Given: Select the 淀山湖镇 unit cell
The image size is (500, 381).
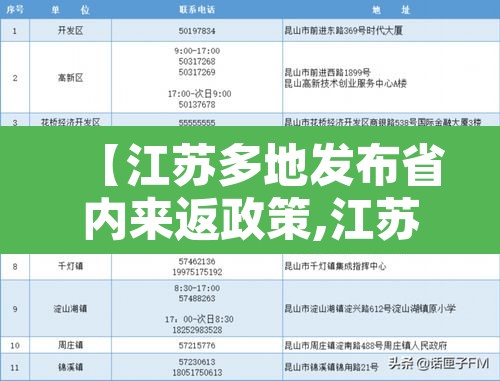Looking at the screenshot, I should 70,309.
